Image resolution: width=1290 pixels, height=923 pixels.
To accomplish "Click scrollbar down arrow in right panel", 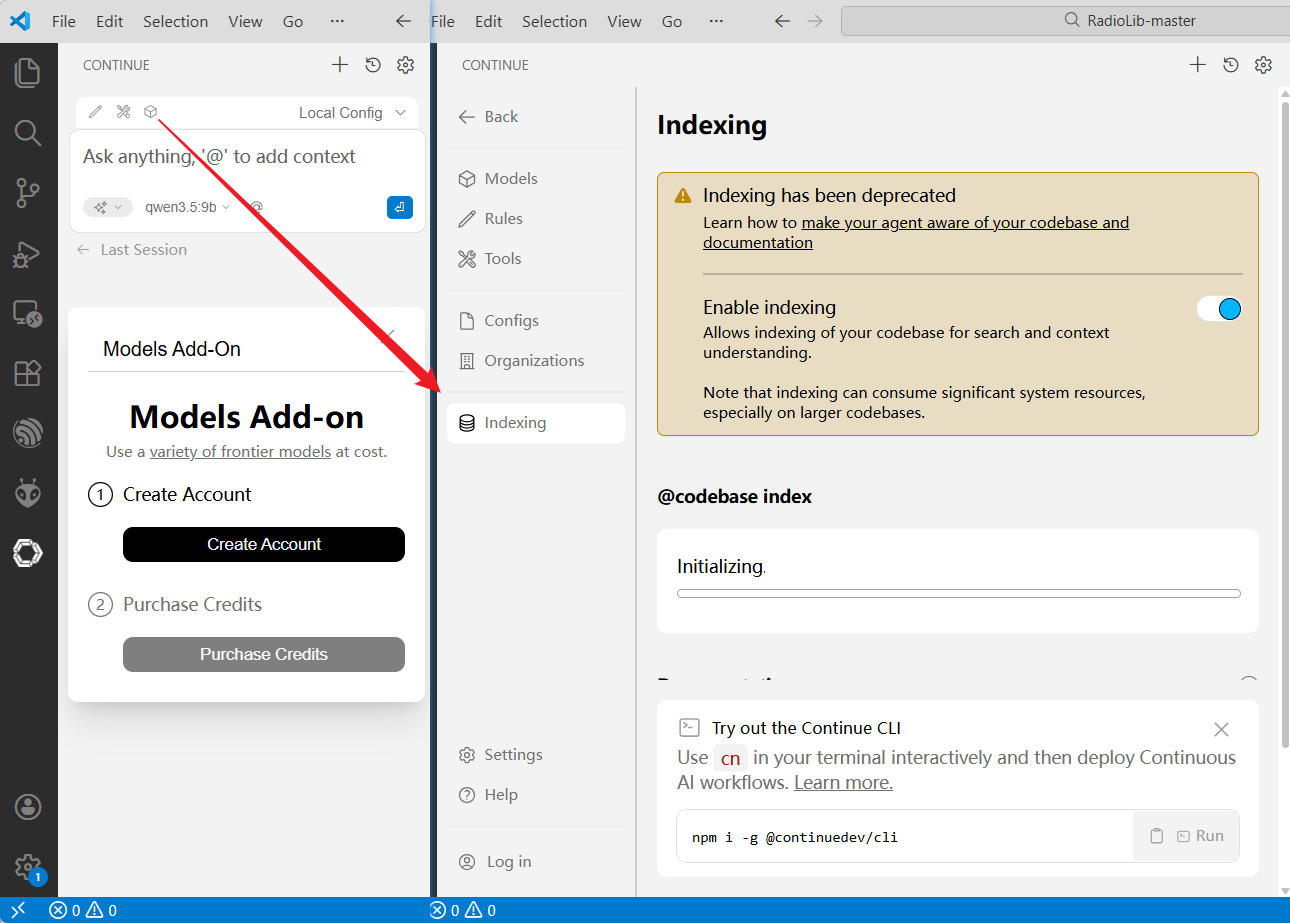I will 1284,891.
